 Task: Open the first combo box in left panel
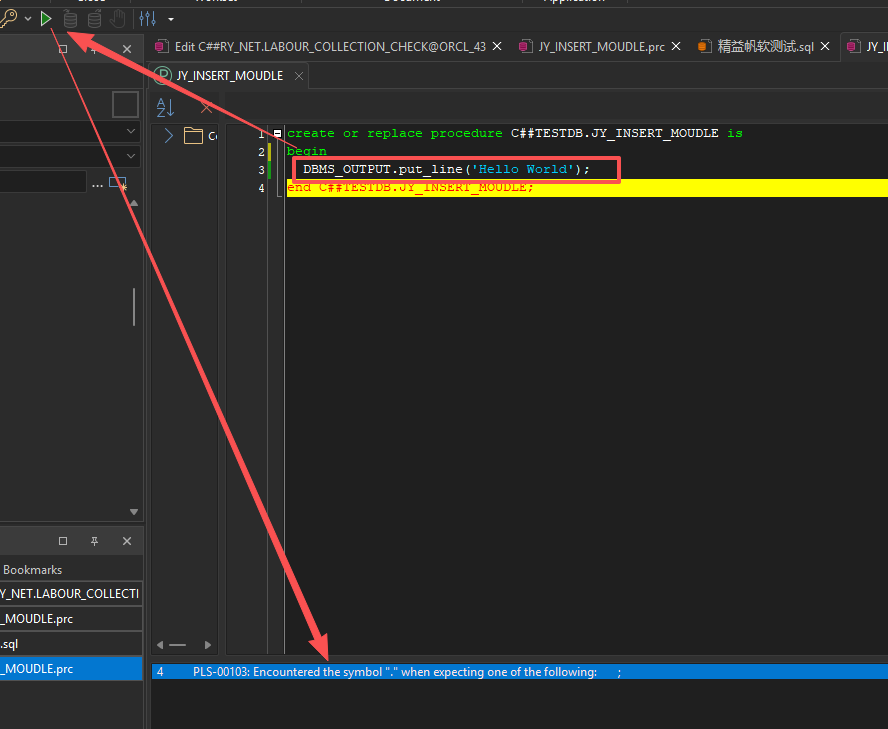(70, 131)
